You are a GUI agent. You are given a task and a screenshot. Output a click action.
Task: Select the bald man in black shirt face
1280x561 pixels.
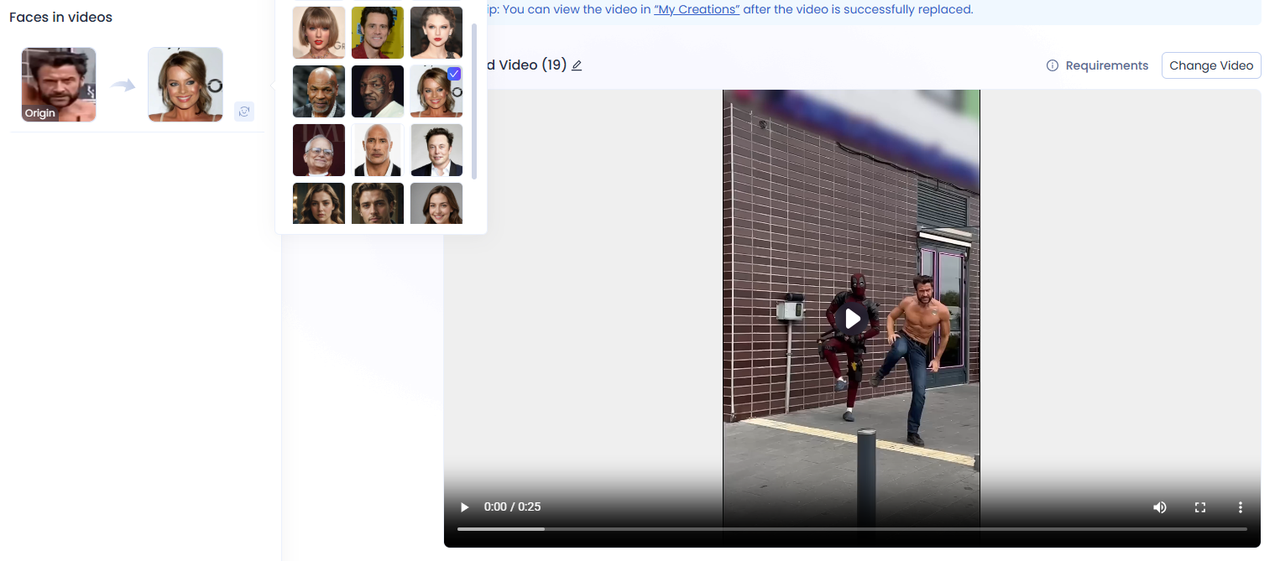377,150
